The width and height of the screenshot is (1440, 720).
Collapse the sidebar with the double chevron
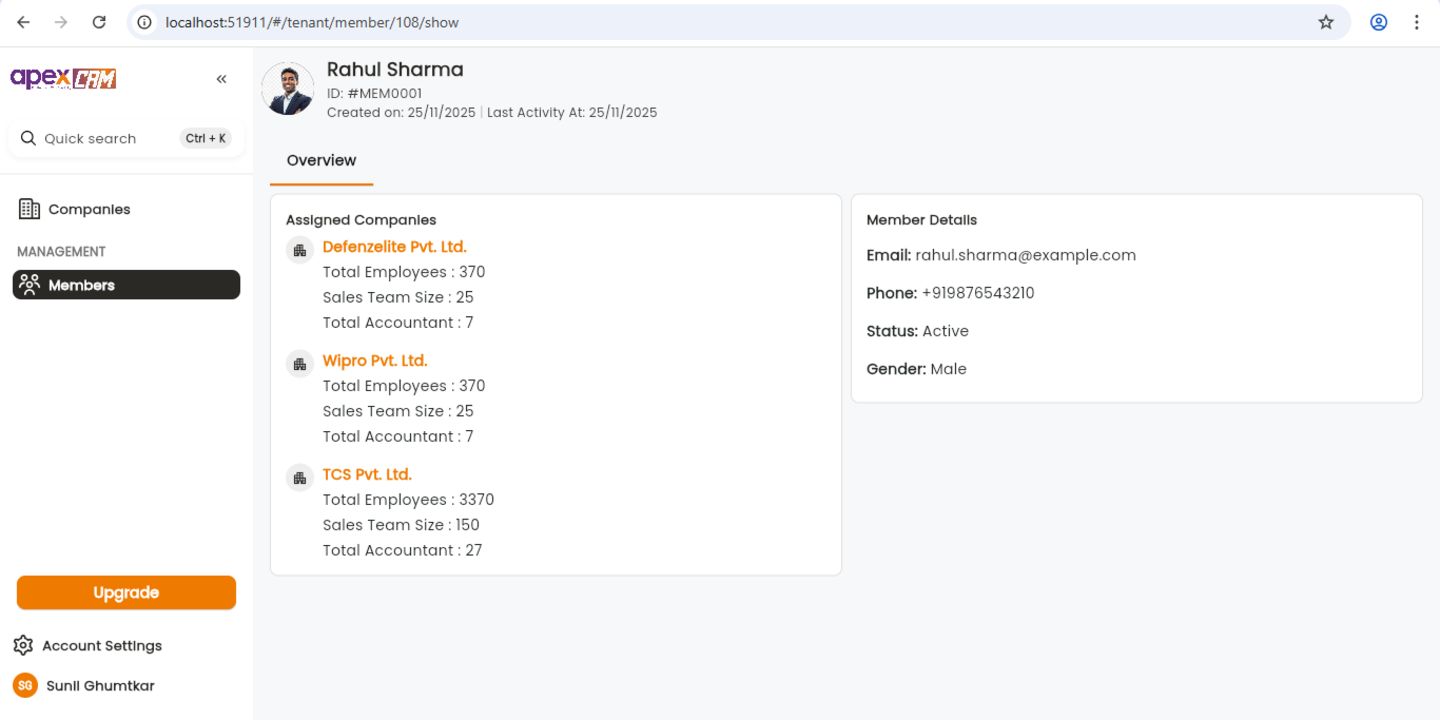pyautogui.click(x=221, y=79)
